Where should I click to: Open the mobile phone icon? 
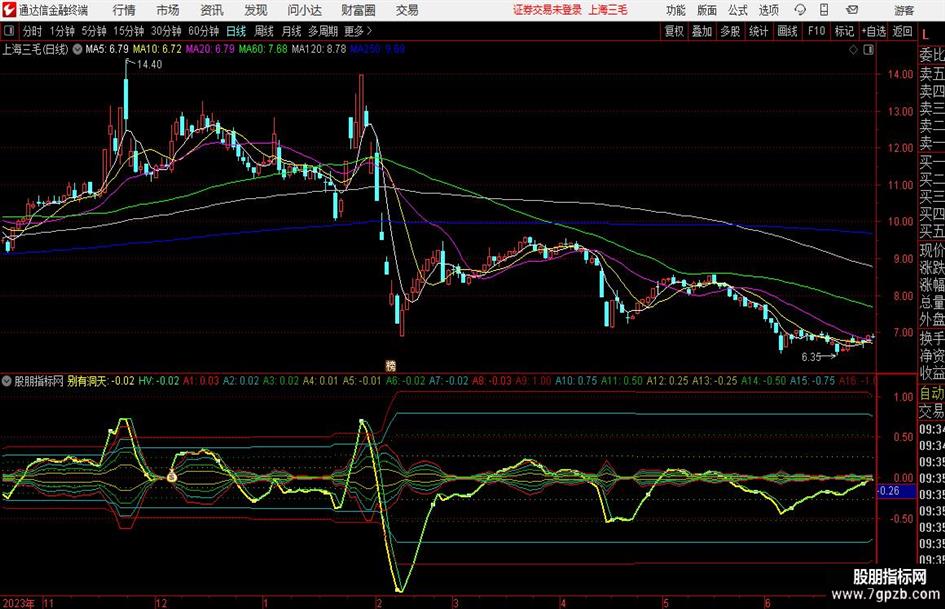[x=824, y=10]
